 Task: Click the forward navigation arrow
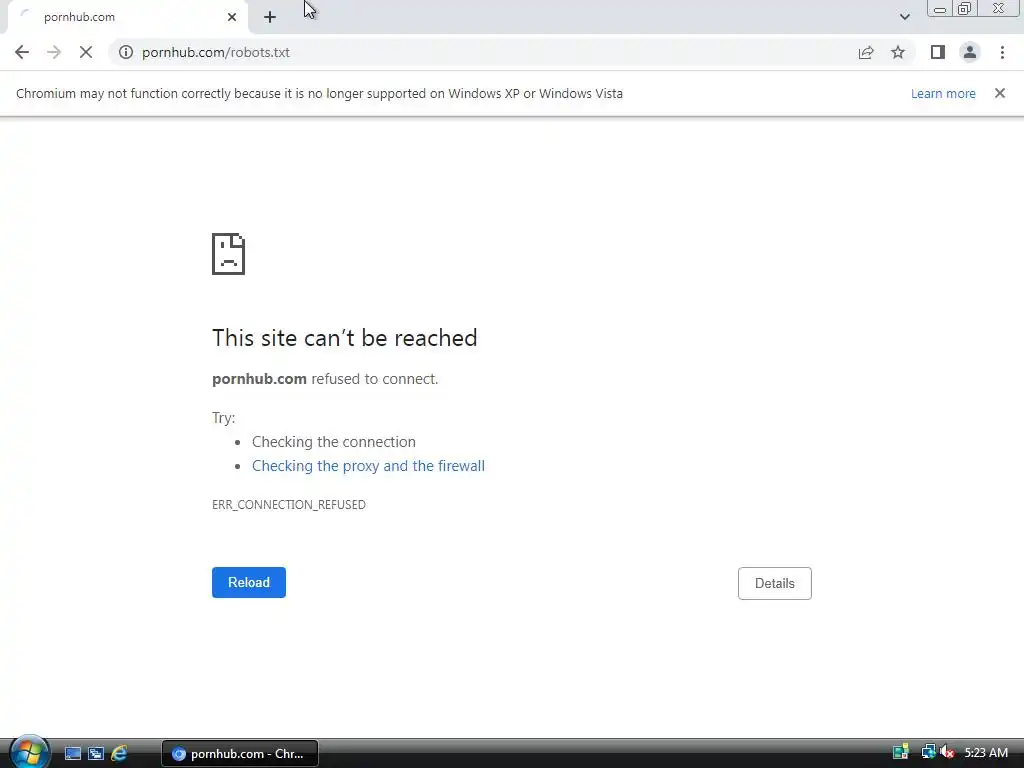[54, 52]
